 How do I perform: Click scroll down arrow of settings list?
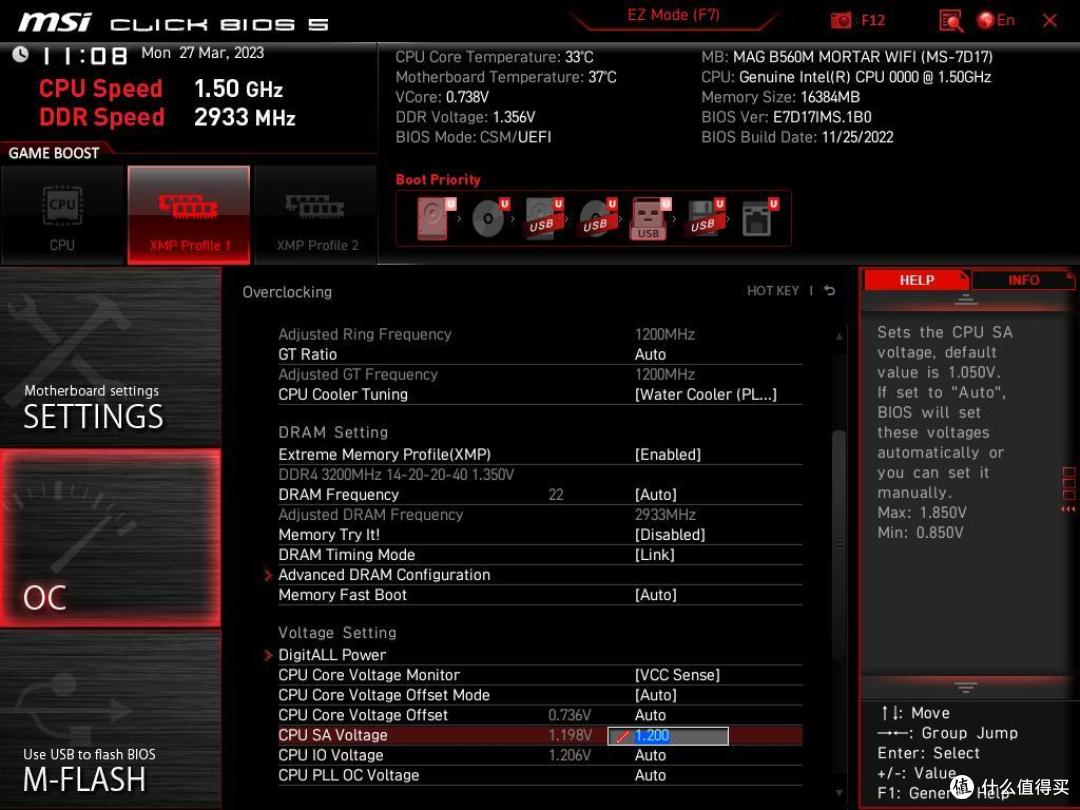coord(838,793)
